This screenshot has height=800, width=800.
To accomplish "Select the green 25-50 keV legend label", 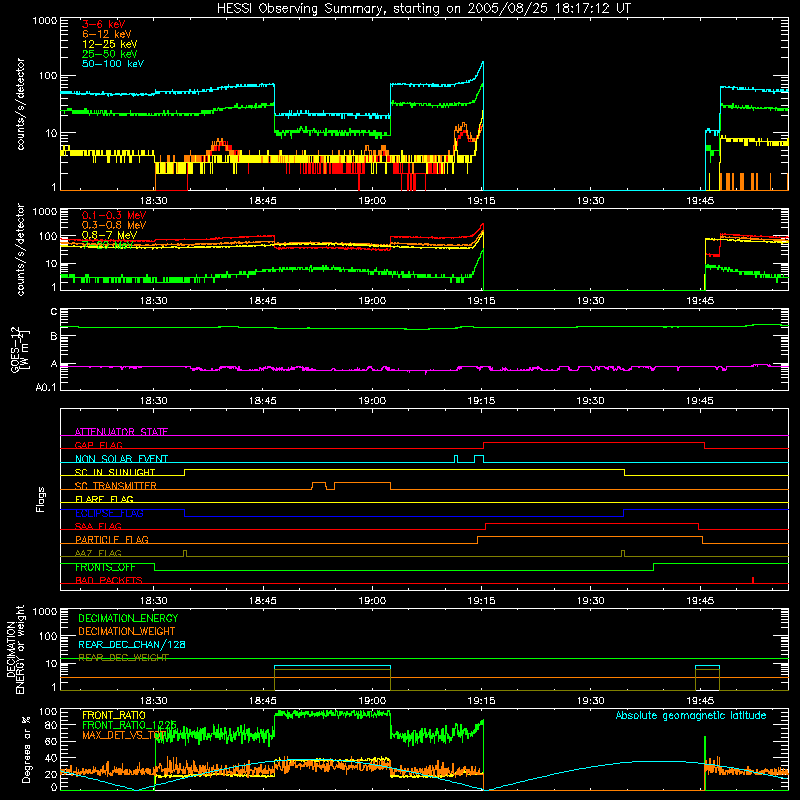I will click(x=109, y=54).
